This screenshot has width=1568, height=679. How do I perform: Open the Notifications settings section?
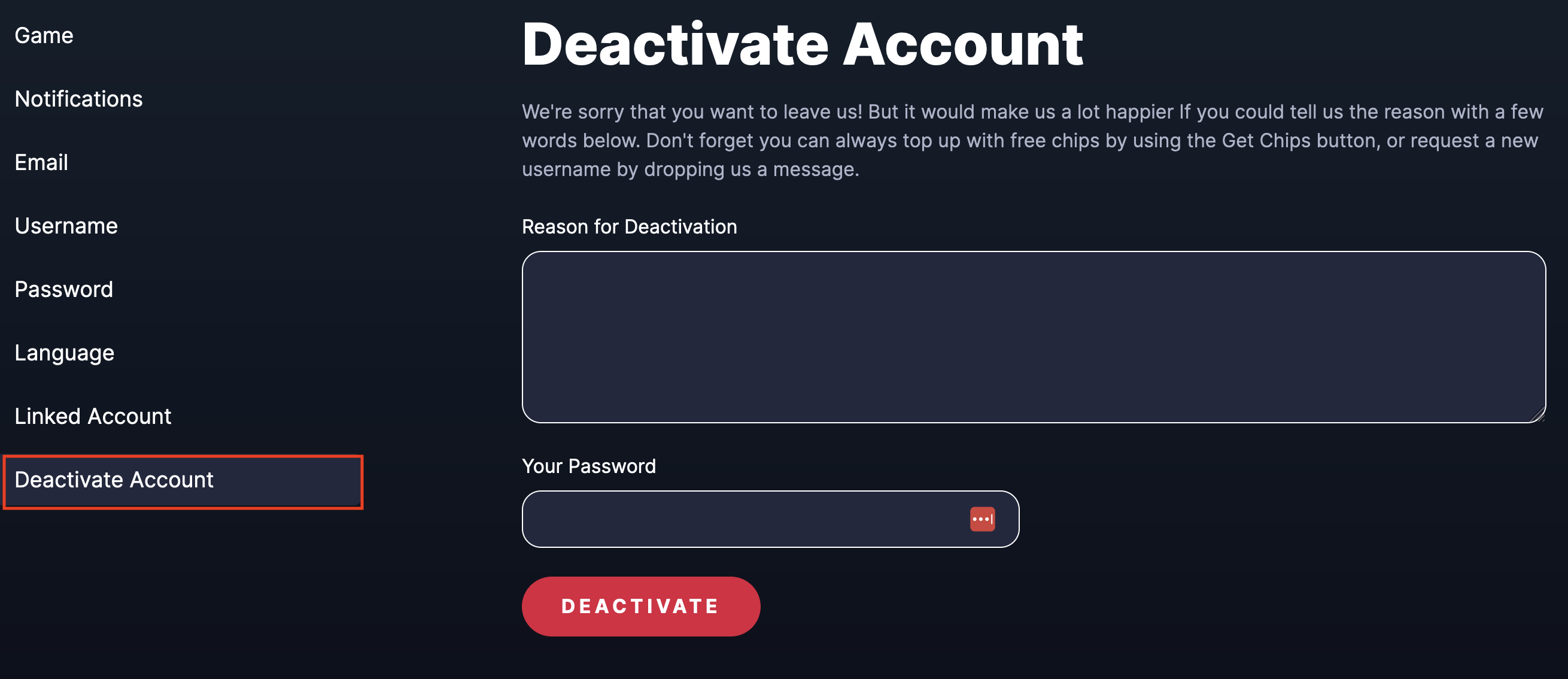click(x=78, y=99)
